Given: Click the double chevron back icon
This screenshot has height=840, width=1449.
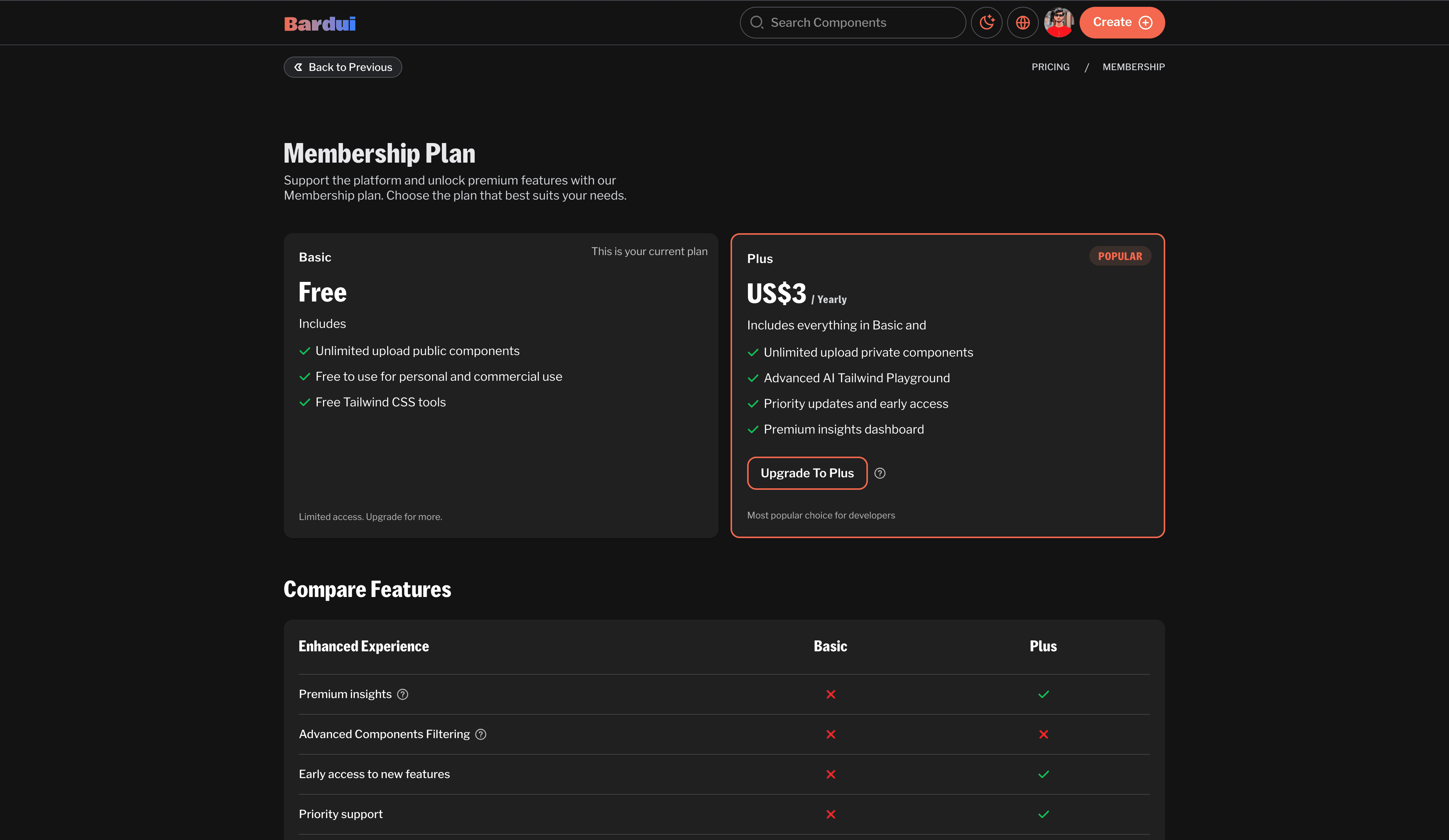Looking at the screenshot, I should point(298,67).
